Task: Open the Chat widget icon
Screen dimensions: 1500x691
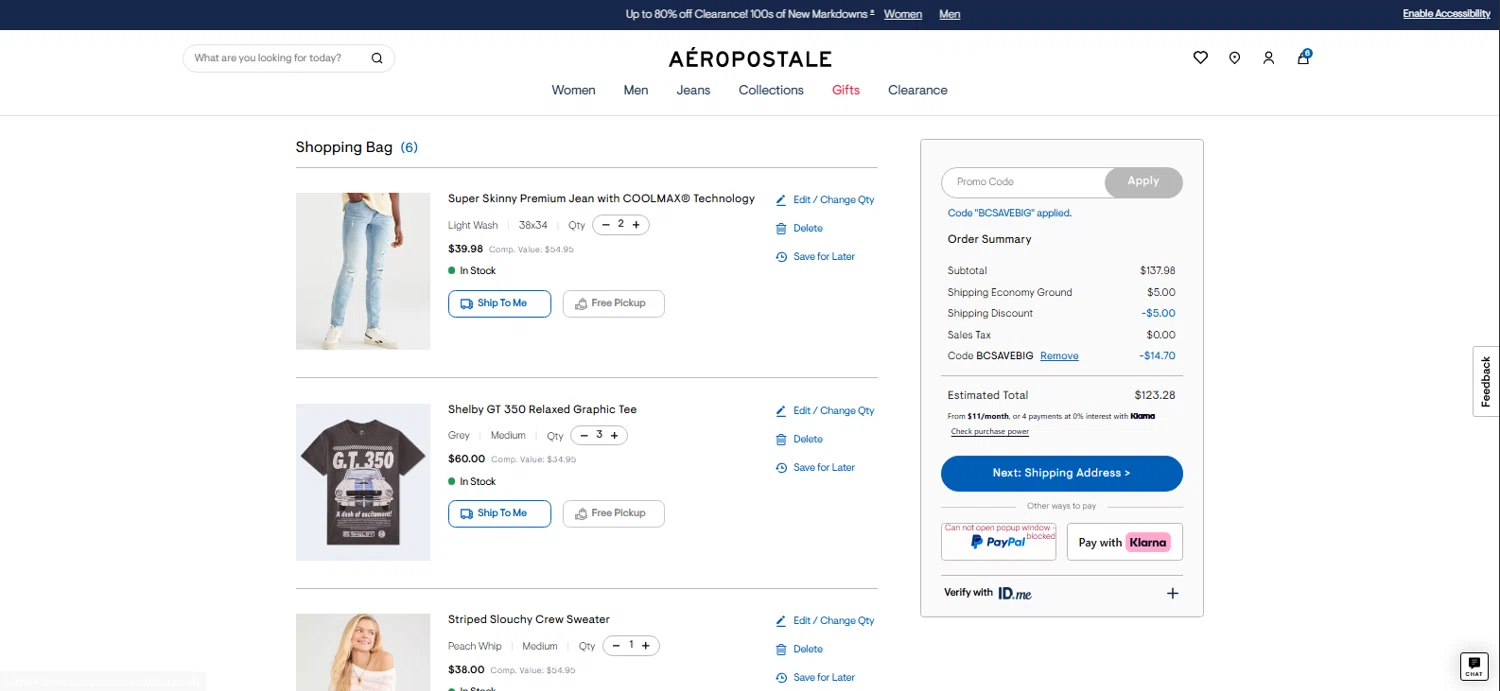Action: click(1474, 666)
